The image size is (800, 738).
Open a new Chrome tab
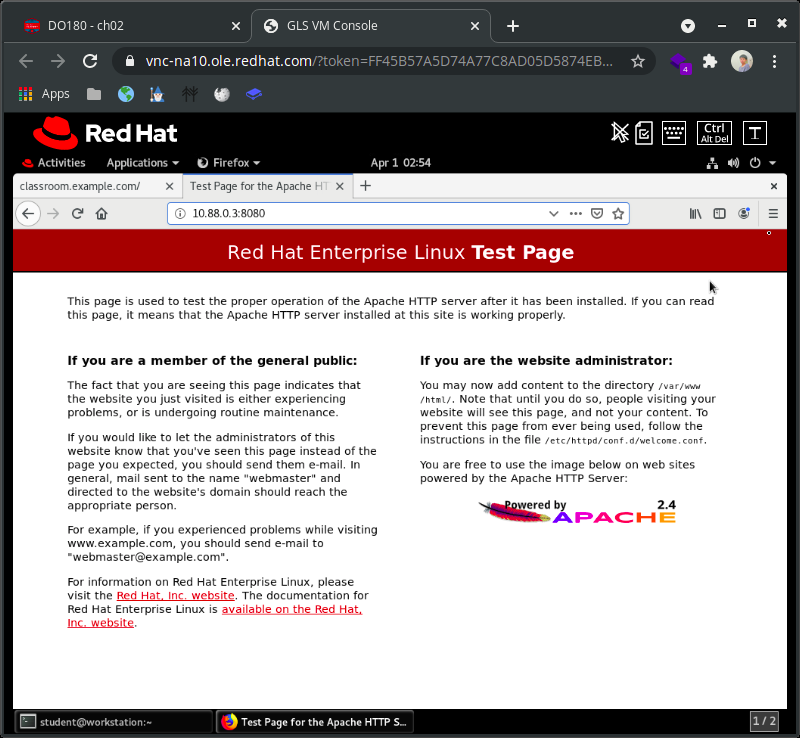tap(513, 26)
